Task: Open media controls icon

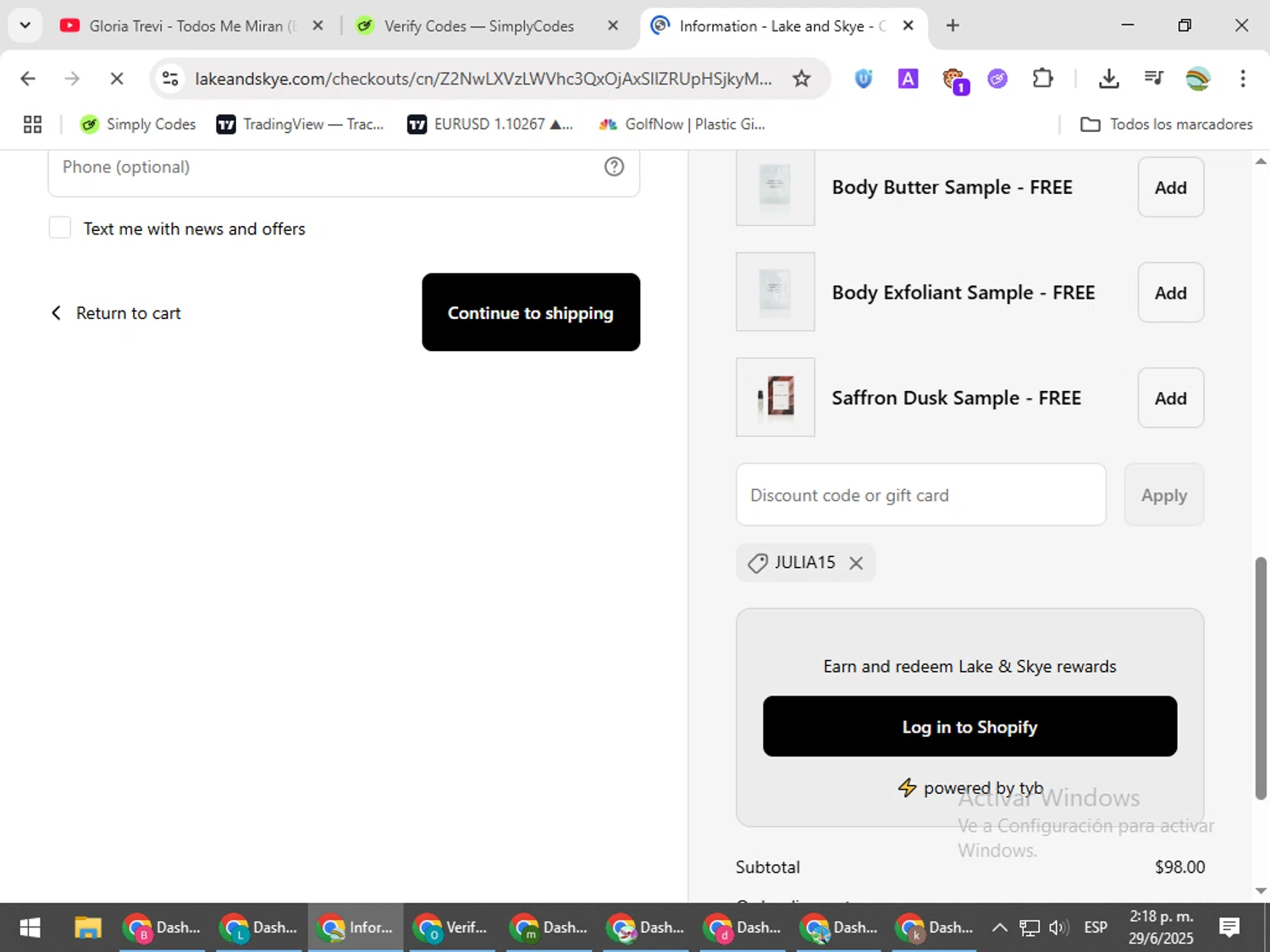Action: [1153, 79]
